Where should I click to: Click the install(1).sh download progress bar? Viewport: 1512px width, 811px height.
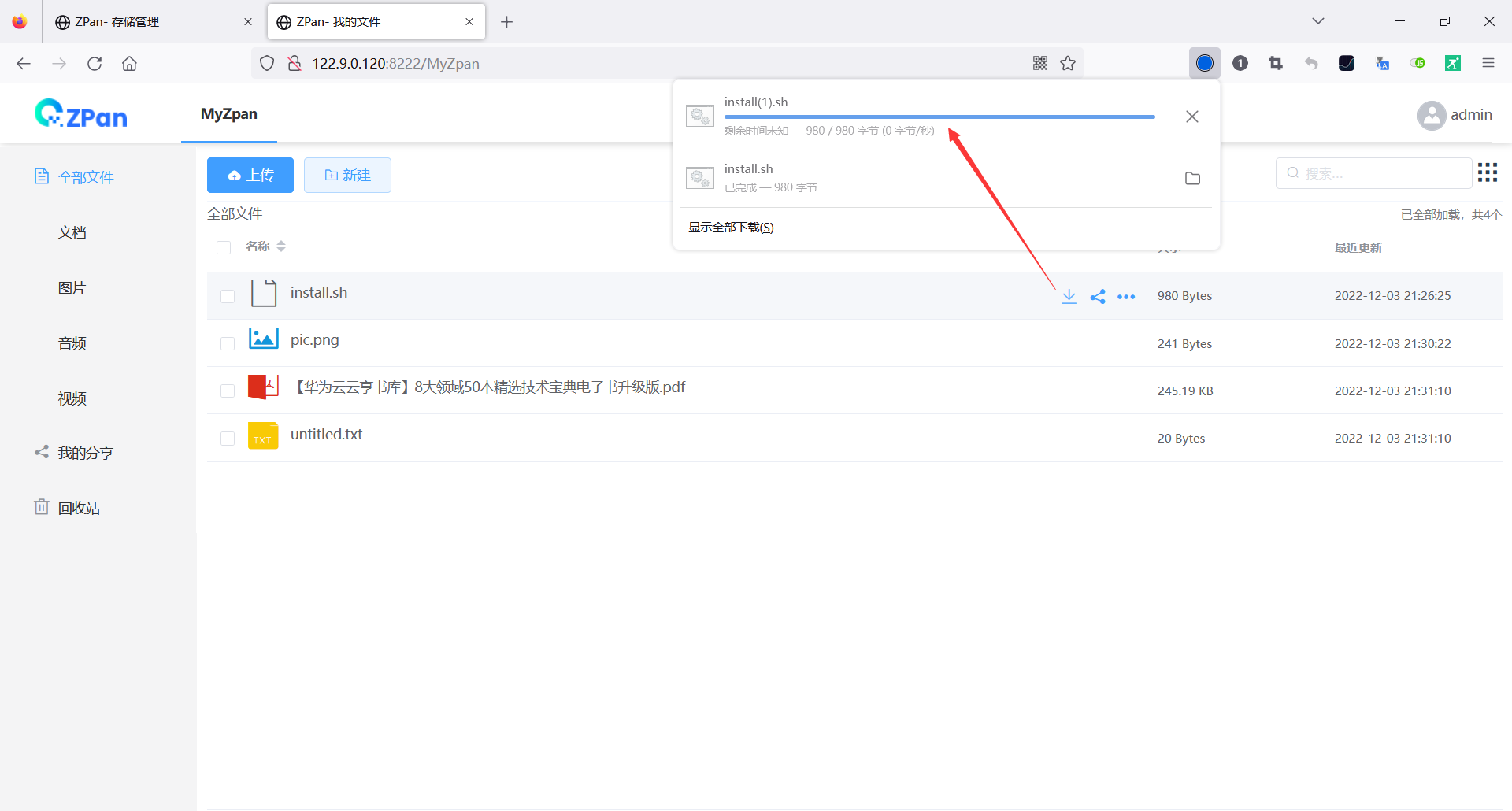point(939,117)
